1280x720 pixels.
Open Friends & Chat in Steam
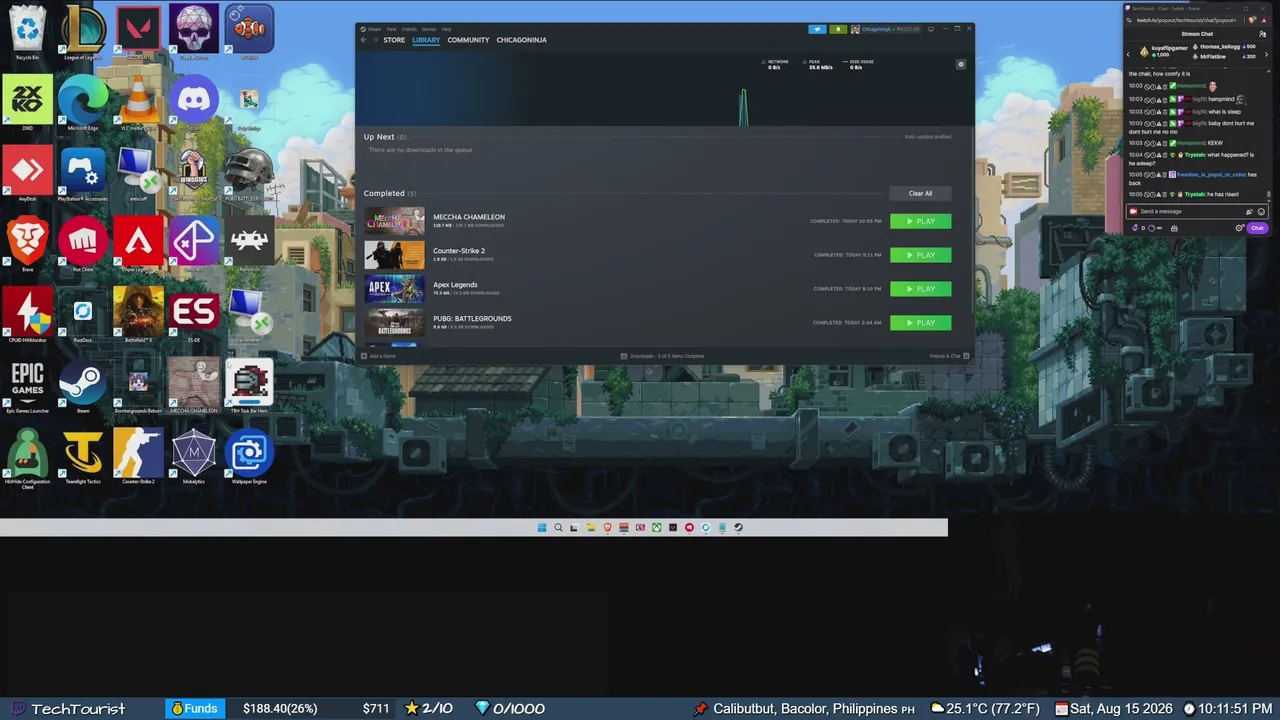point(949,356)
